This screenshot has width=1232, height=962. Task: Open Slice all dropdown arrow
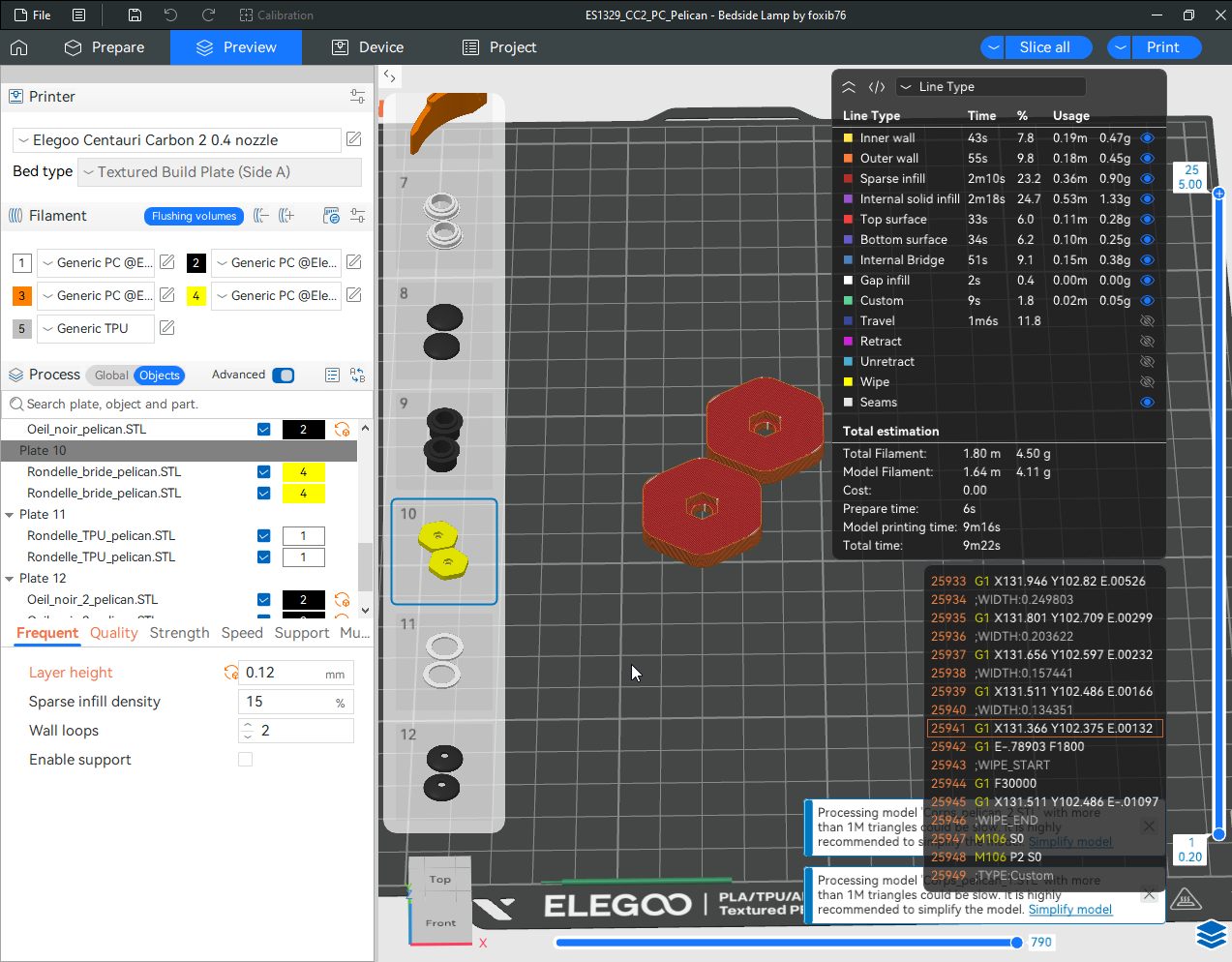click(x=992, y=47)
